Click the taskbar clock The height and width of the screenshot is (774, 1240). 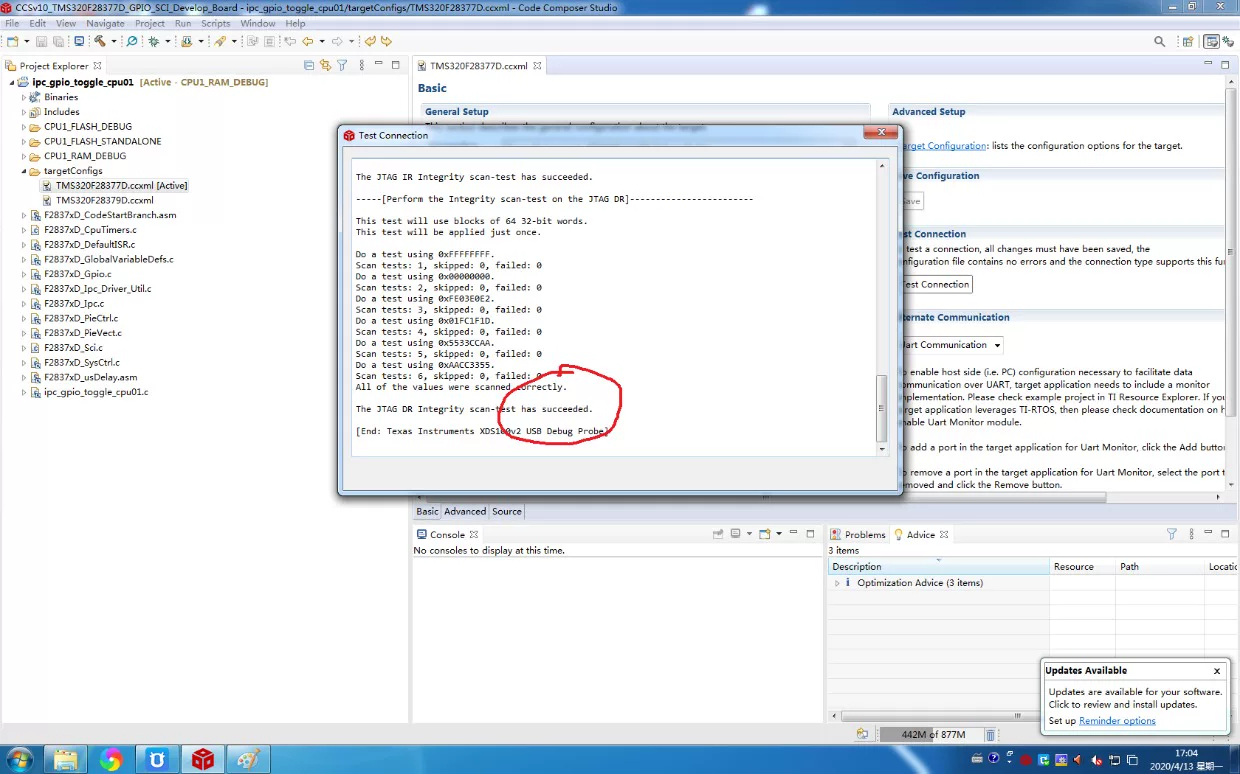coord(1186,759)
